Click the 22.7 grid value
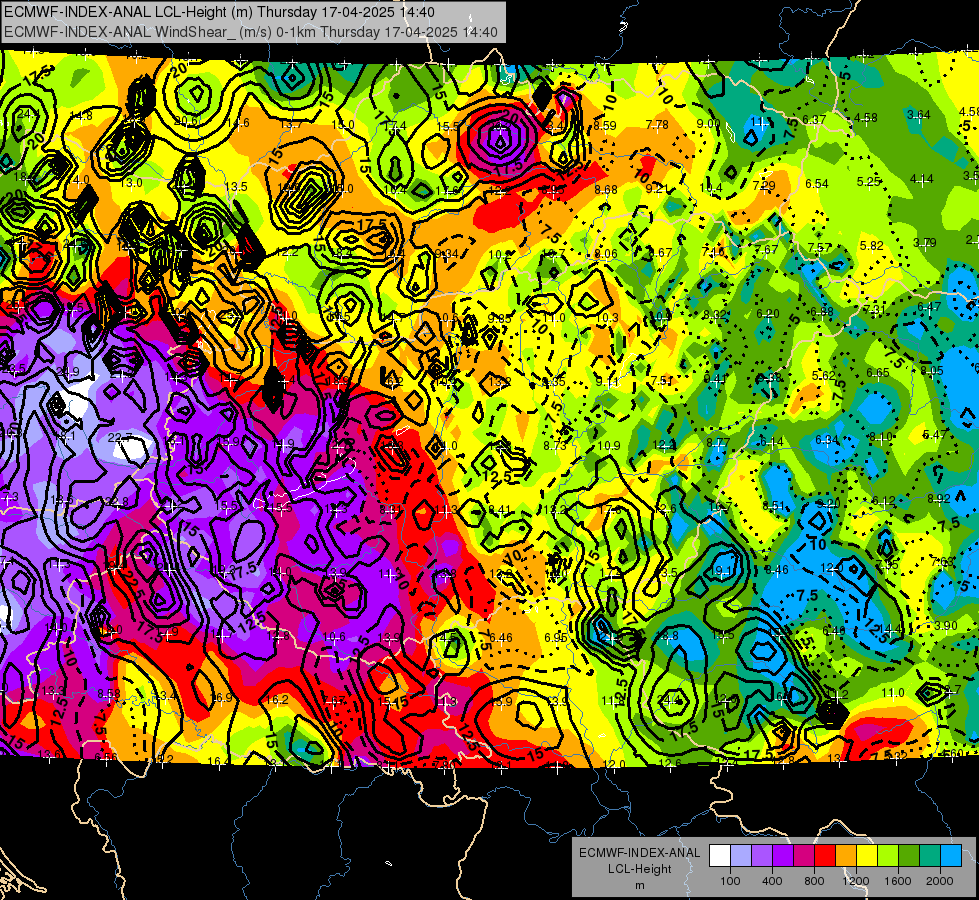The image size is (979, 900). pyautogui.click(x=119, y=438)
